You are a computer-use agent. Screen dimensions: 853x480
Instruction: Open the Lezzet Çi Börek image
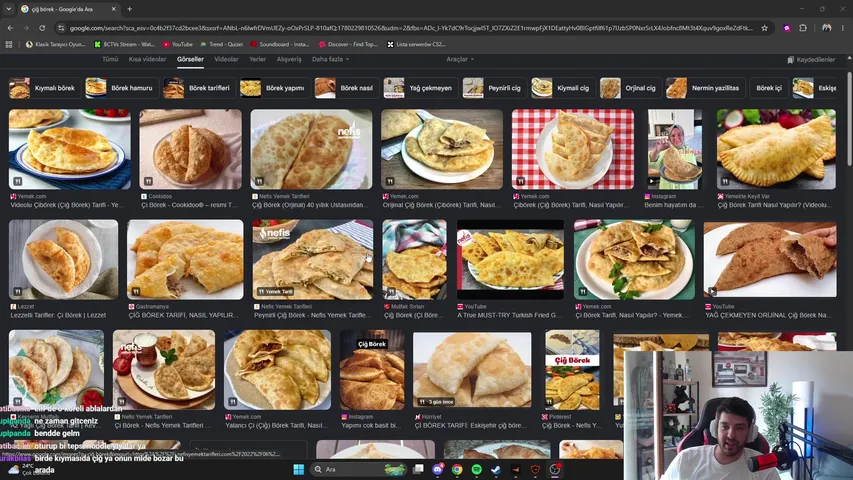click(x=63, y=260)
